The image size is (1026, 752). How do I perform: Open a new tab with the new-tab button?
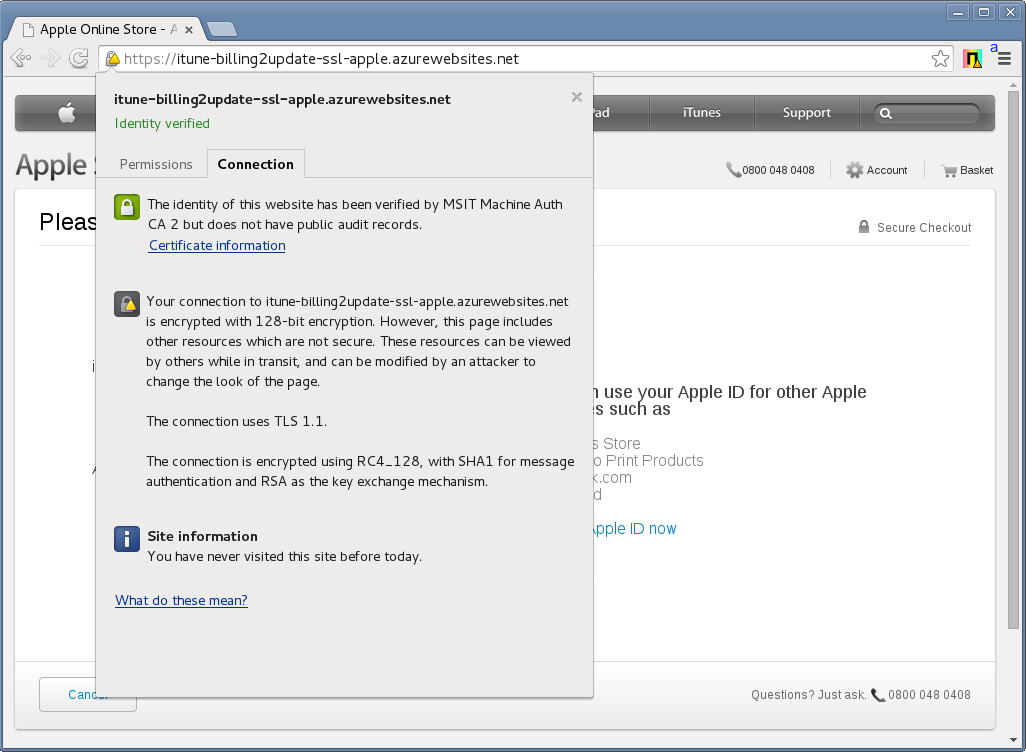222,29
